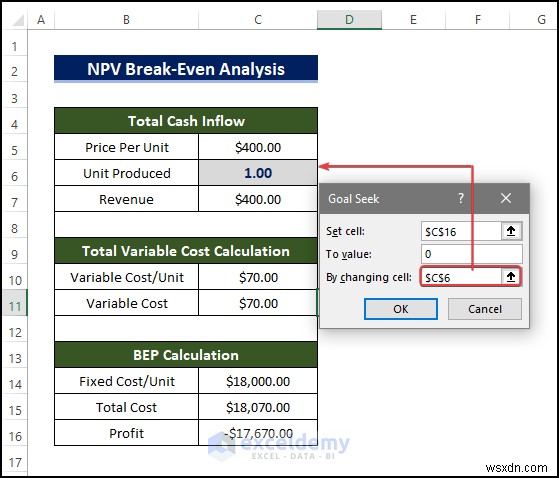
Task: Select the Unit Produced value 1.00
Action: pos(258,173)
